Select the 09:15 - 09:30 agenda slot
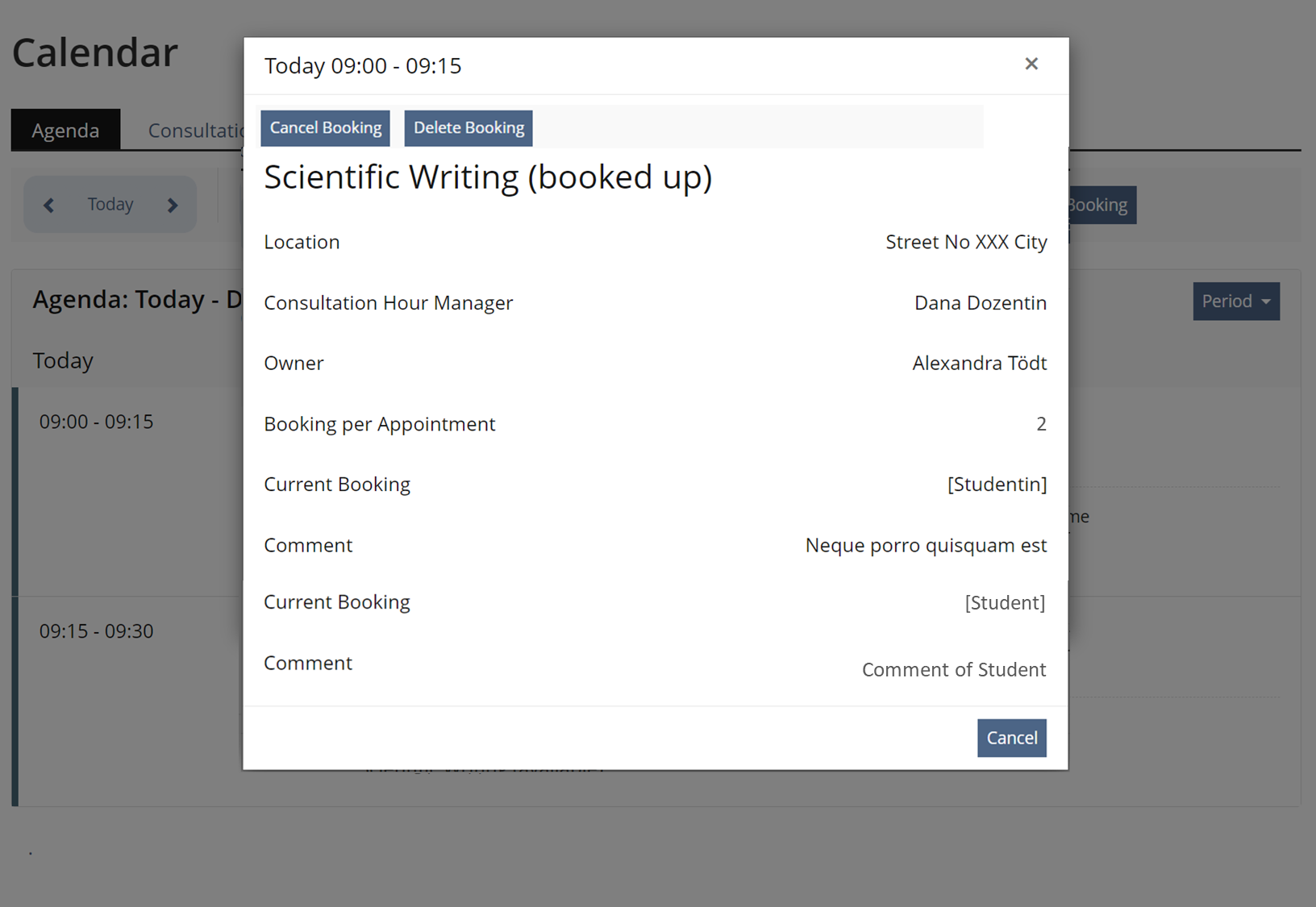Viewport: 1316px width, 907px height. tap(97, 631)
